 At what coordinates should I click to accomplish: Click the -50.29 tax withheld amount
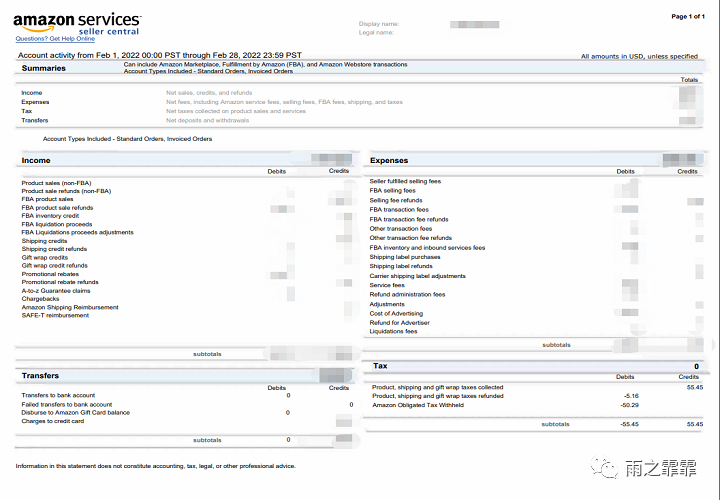coord(630,405)
